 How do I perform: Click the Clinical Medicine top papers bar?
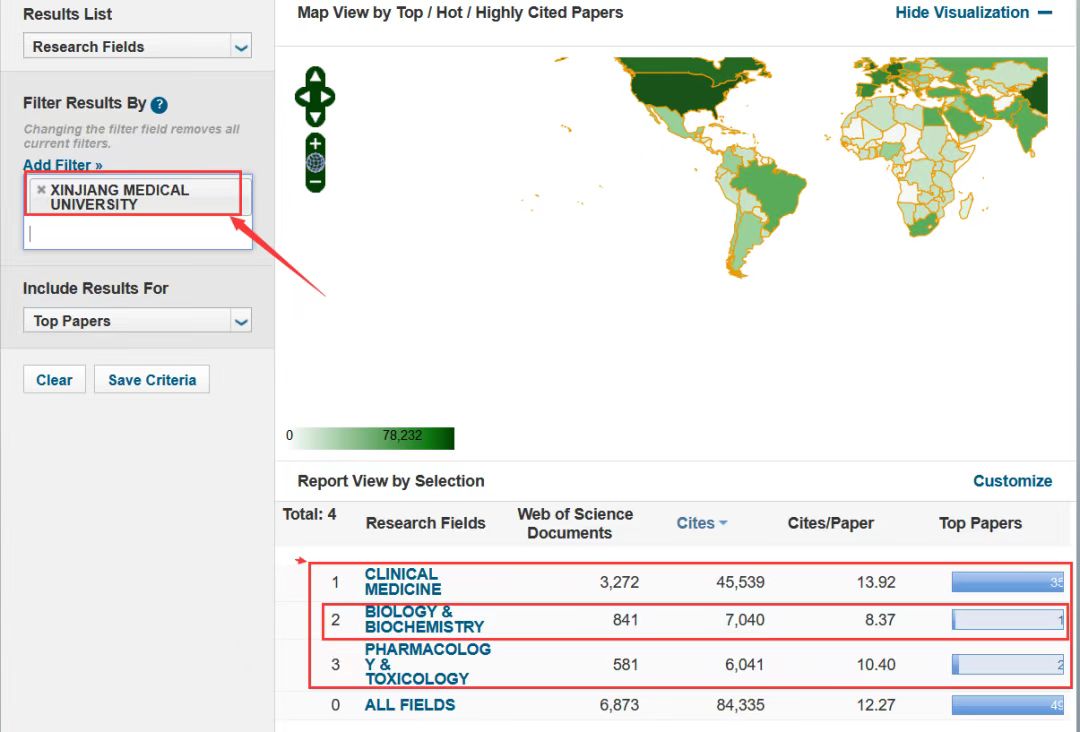pyautogui.click(x=1006, y=582)
